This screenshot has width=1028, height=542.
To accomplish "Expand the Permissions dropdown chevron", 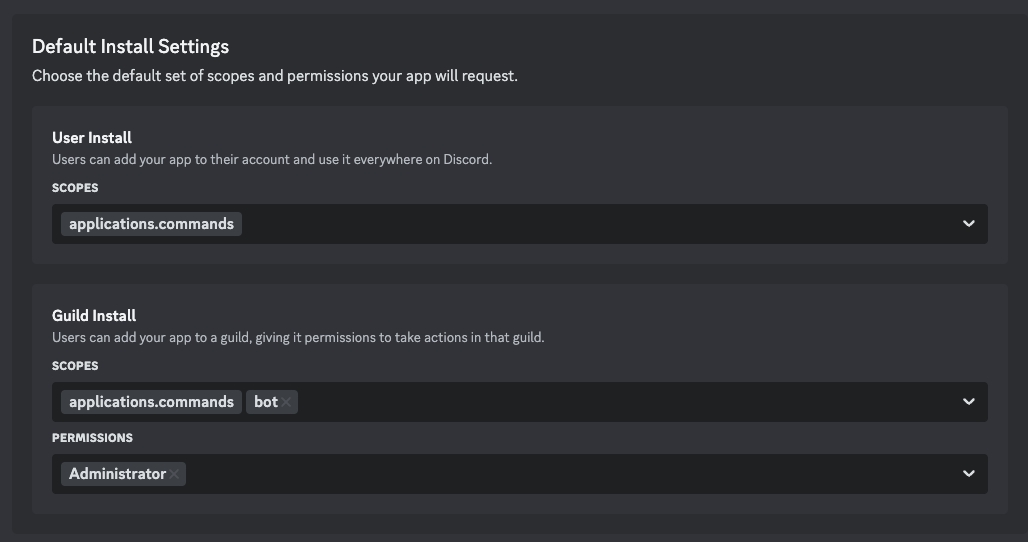I will click(968, 474).
